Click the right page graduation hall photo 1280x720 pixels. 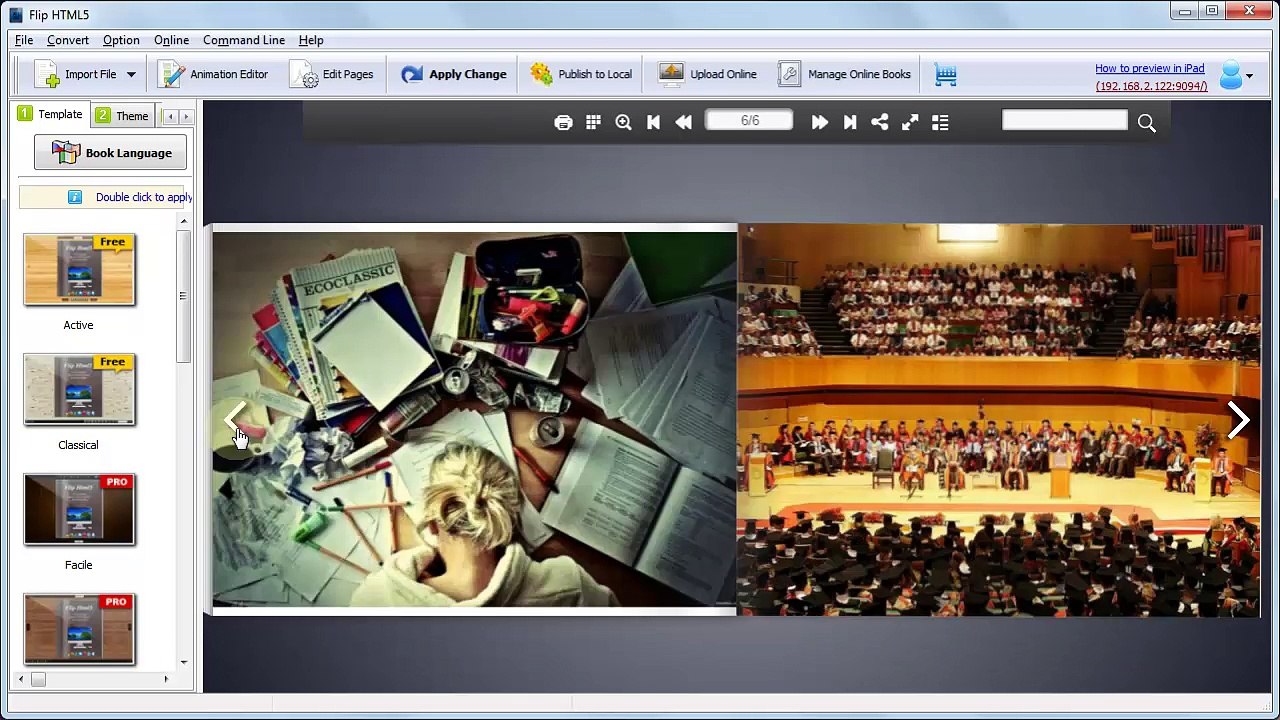pos(1000,420)
